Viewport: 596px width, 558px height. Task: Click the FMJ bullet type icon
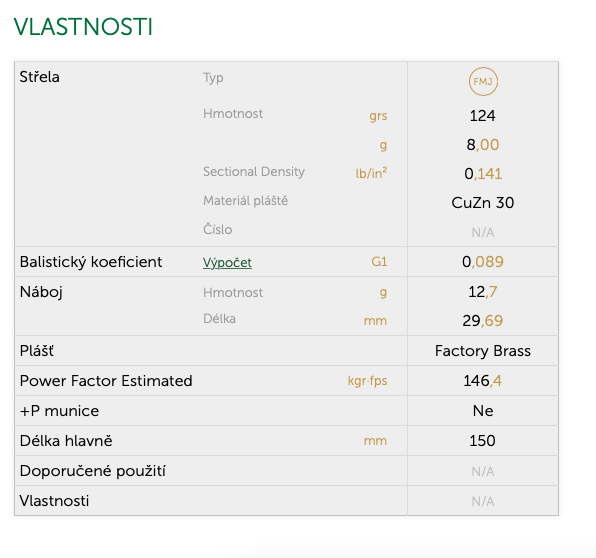pos(483,81)
